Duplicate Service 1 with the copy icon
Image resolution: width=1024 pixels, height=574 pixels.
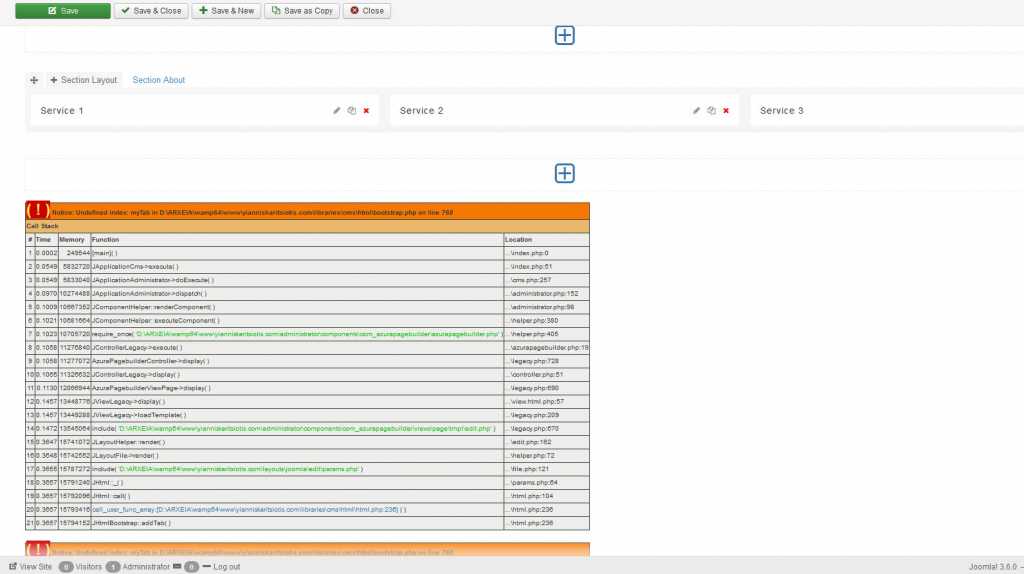[x=351, y=111]
